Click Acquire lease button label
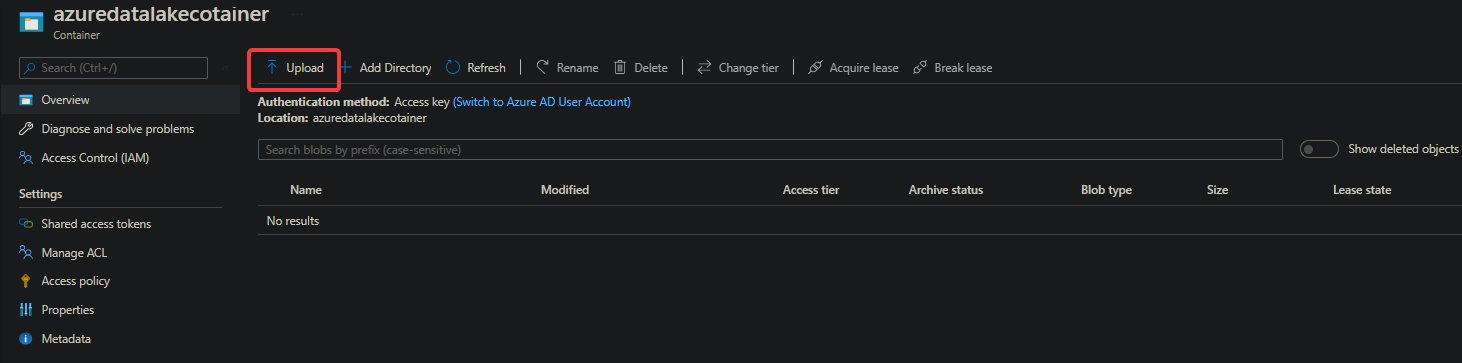This screenshot has height=363, width=1462. click(x=864, y=68)
